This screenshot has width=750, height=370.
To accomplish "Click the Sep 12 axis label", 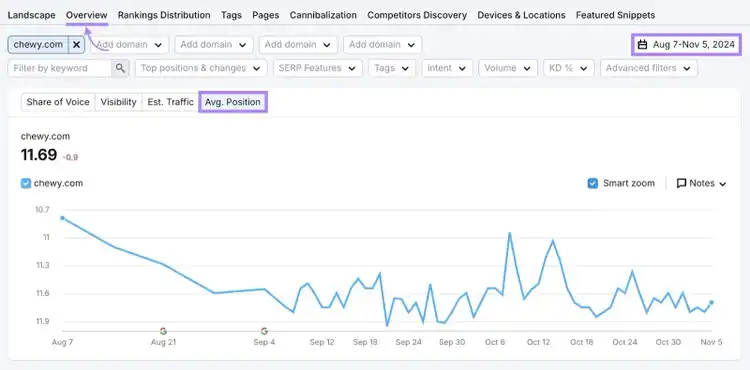I will pyautogui.click(x=322, y=342).
